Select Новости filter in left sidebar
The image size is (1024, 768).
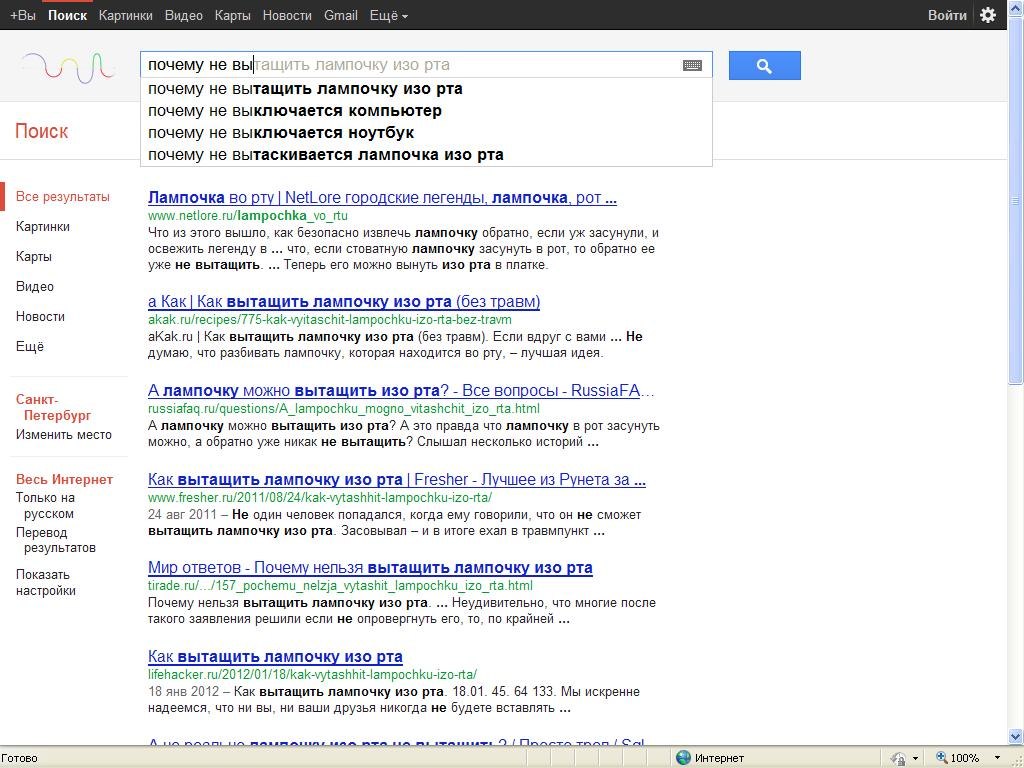(40, 316)
